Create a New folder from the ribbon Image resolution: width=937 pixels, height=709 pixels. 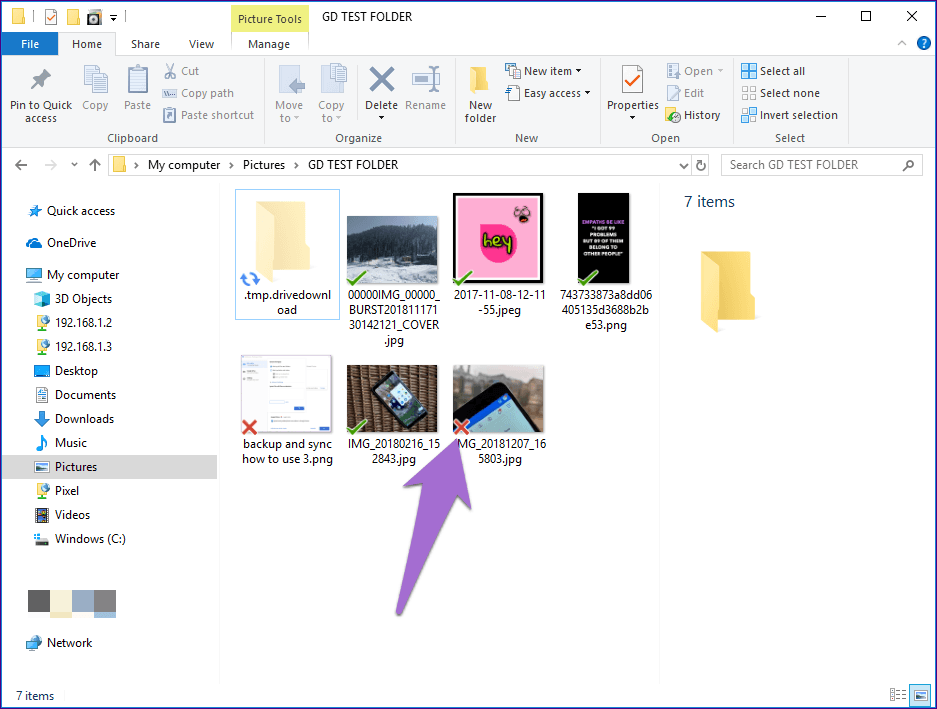click(x=480, y=94)
